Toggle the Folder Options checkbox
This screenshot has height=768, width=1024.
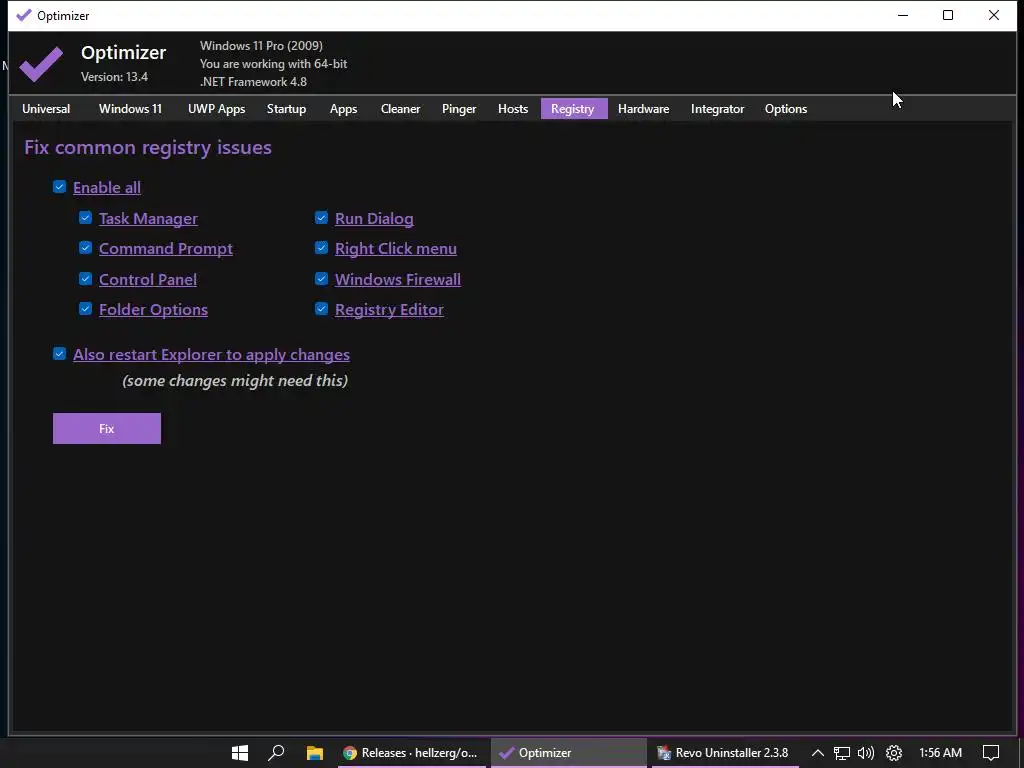coord(86,309)
